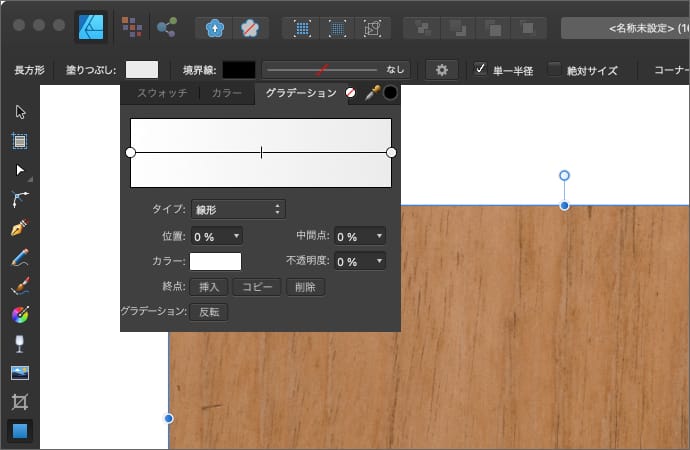Select the Transparency wine glass tool

19,345
